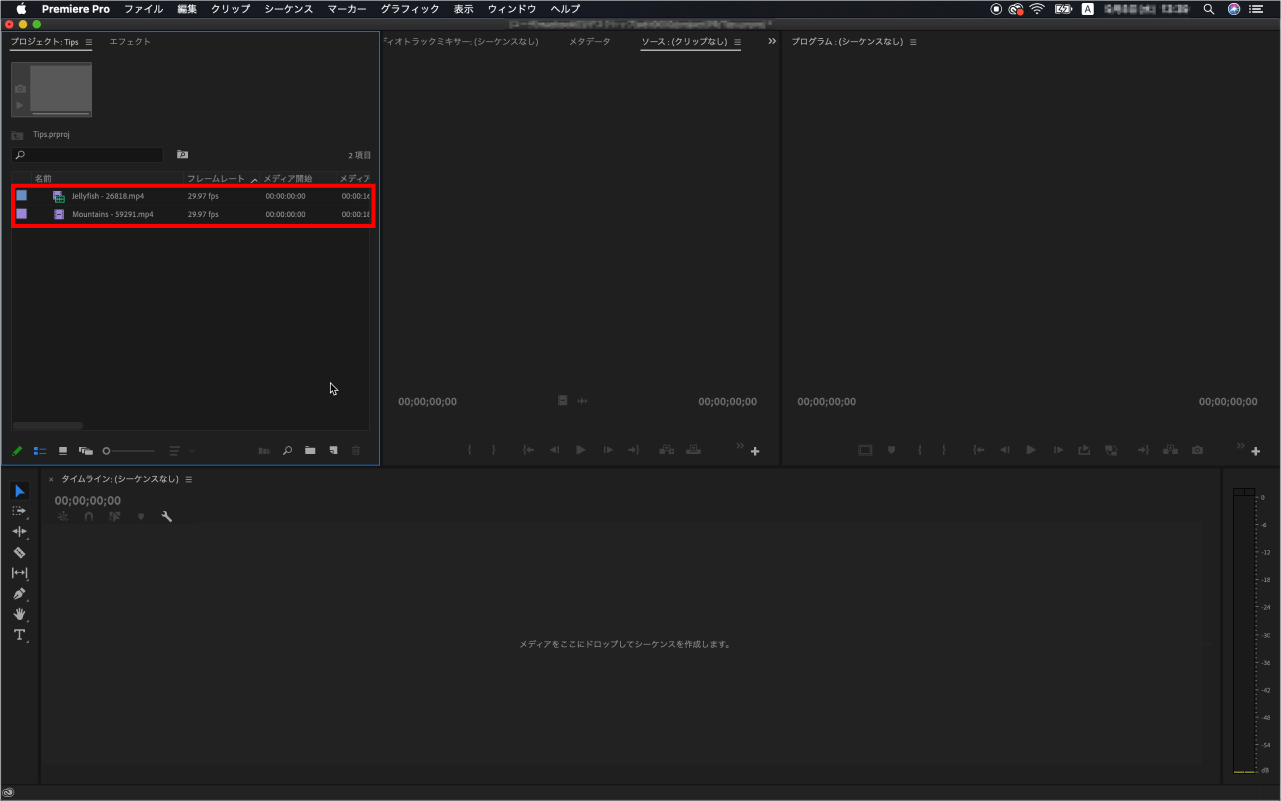Switch Project panel to list view
This screenshot has height=801, width=1281.
click(40, 451)
